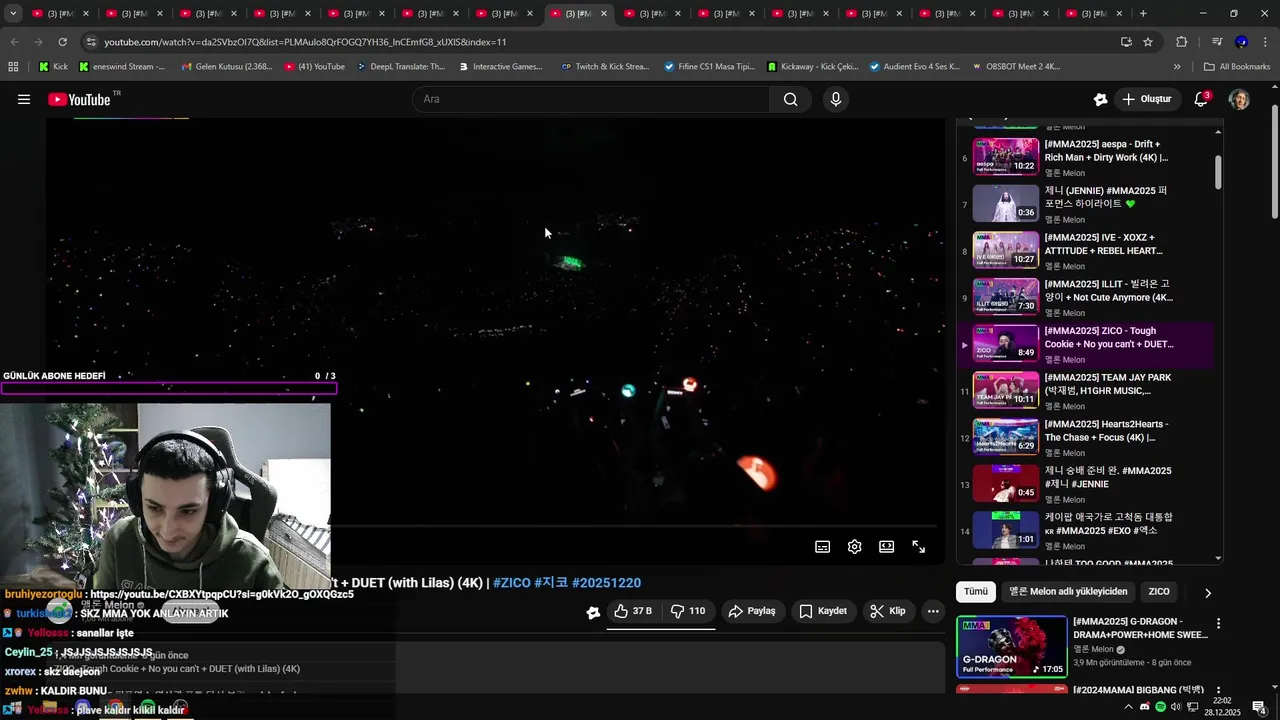Open more actions three-dot menu under video
The image size is (1280, 720).
pos(933,611)
